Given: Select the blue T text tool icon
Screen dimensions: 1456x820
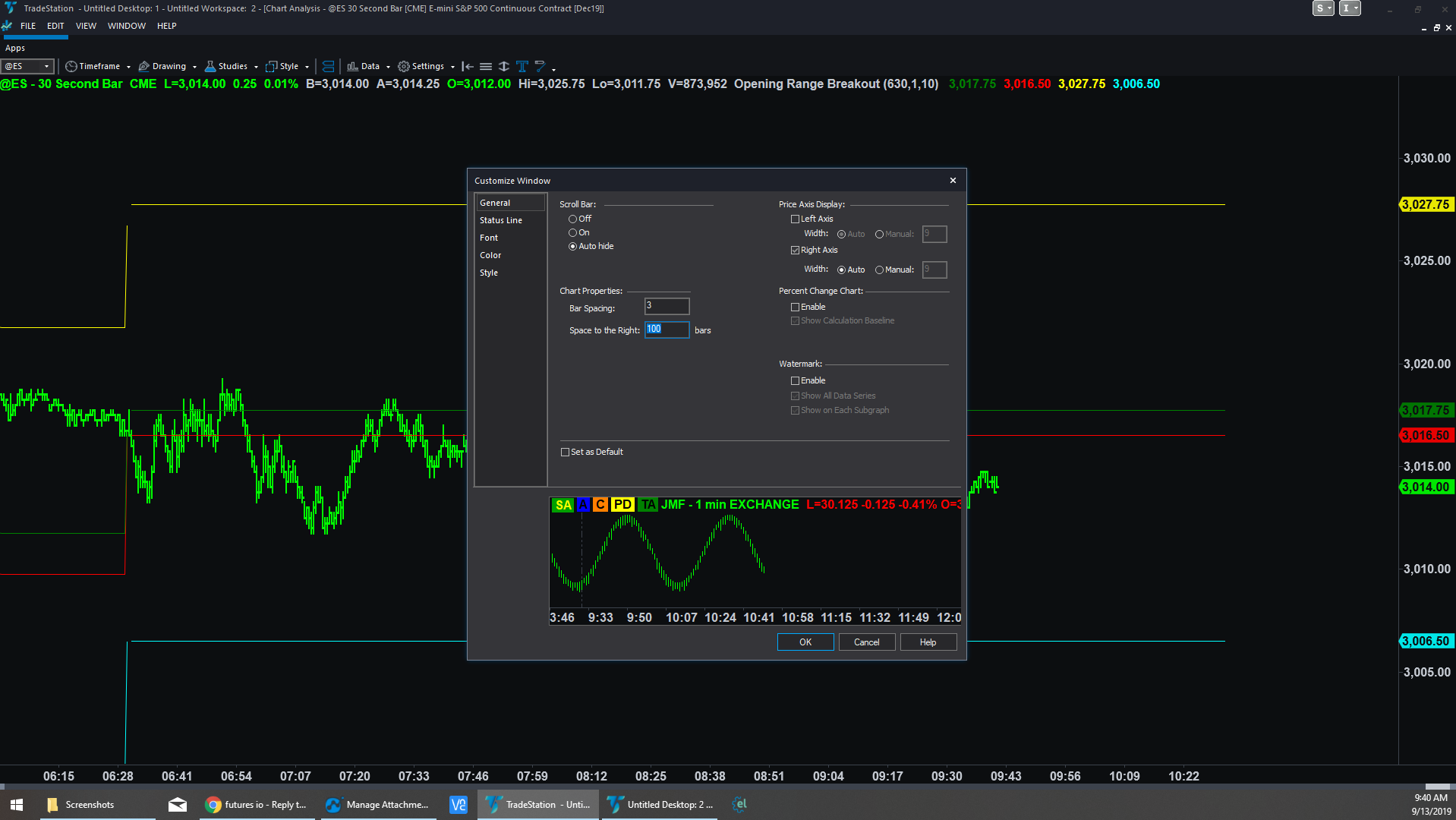Looking at the screenshot, I should pyautogui.click(x=522, y=67).
